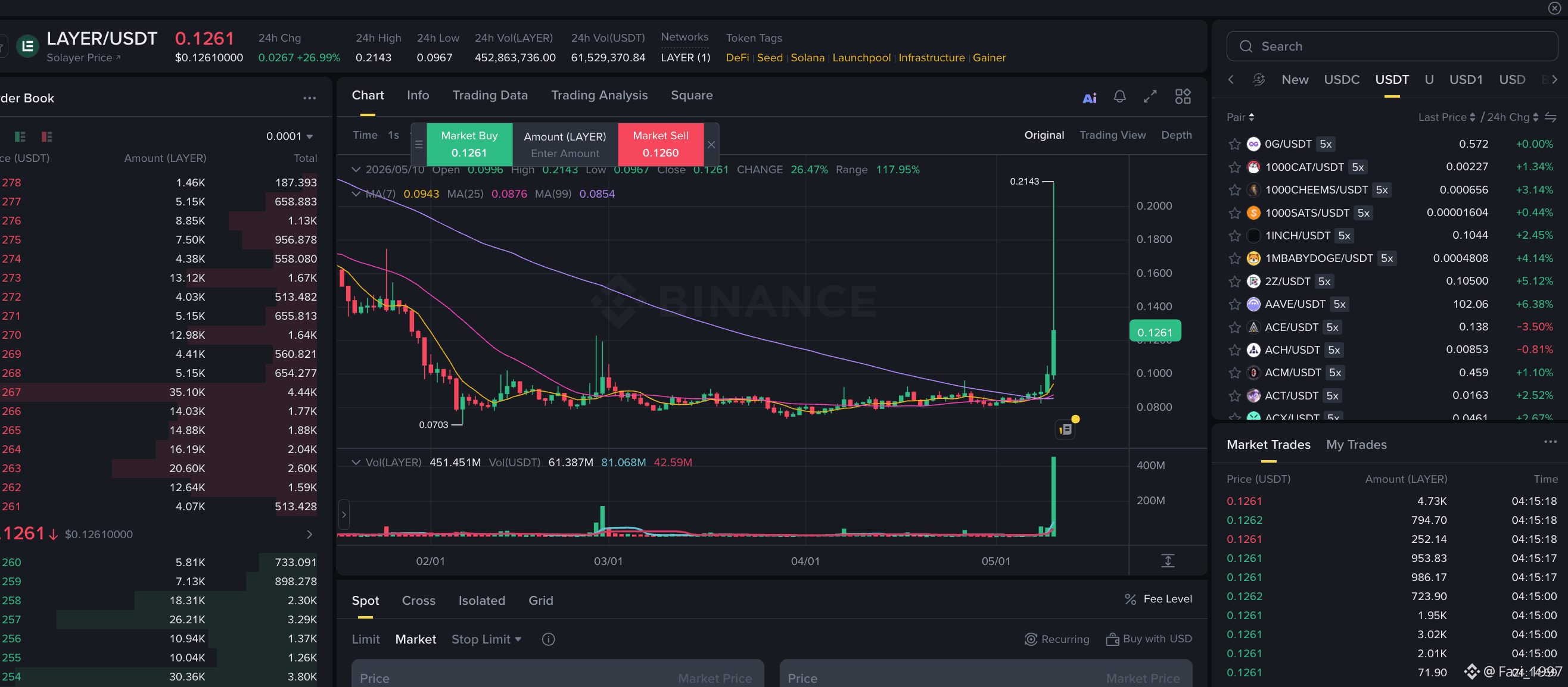Screen dimensions: 1568x687
Task: Favorite the ACT/USDT pair star
Action: tap(1234, 396)
